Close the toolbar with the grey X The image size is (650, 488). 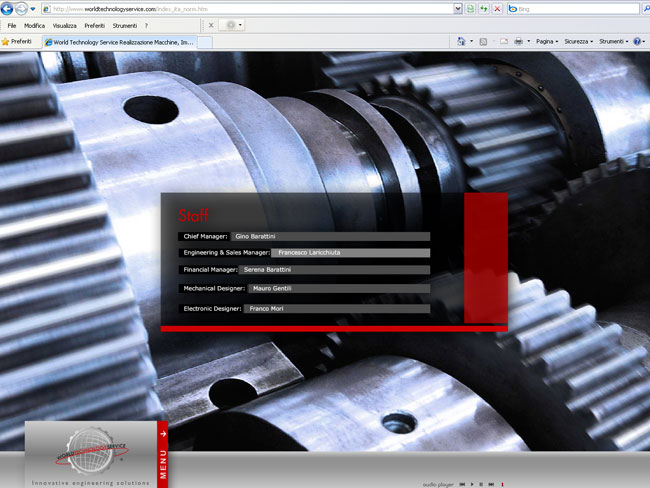pos(211,25)
